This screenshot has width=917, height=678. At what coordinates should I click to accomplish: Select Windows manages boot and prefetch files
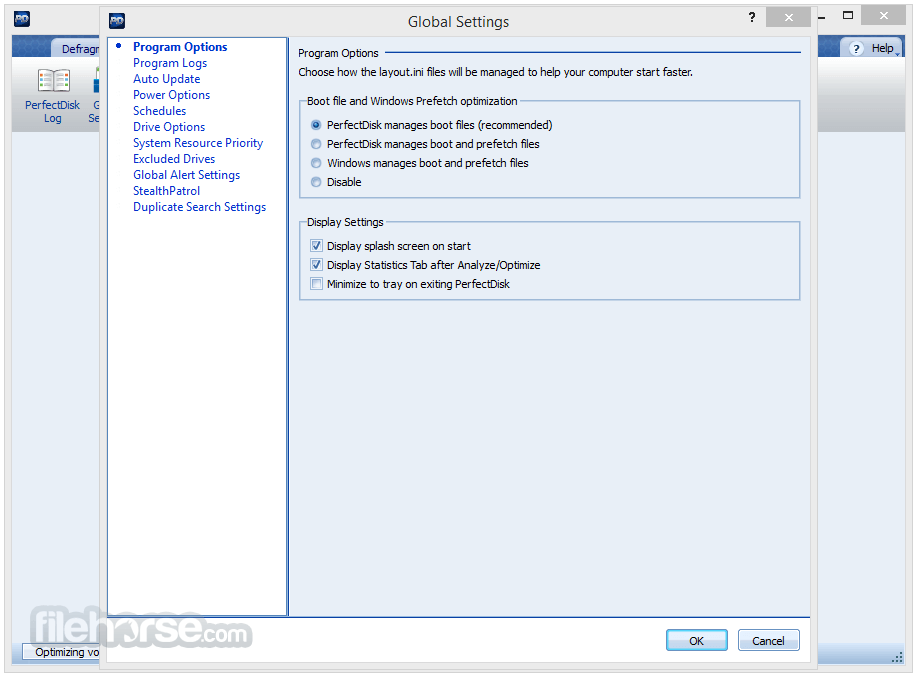coord(420,163)
